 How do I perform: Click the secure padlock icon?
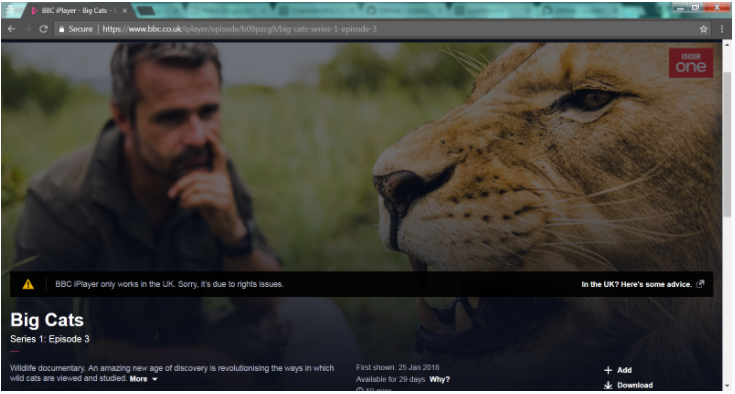coord(61,29)
